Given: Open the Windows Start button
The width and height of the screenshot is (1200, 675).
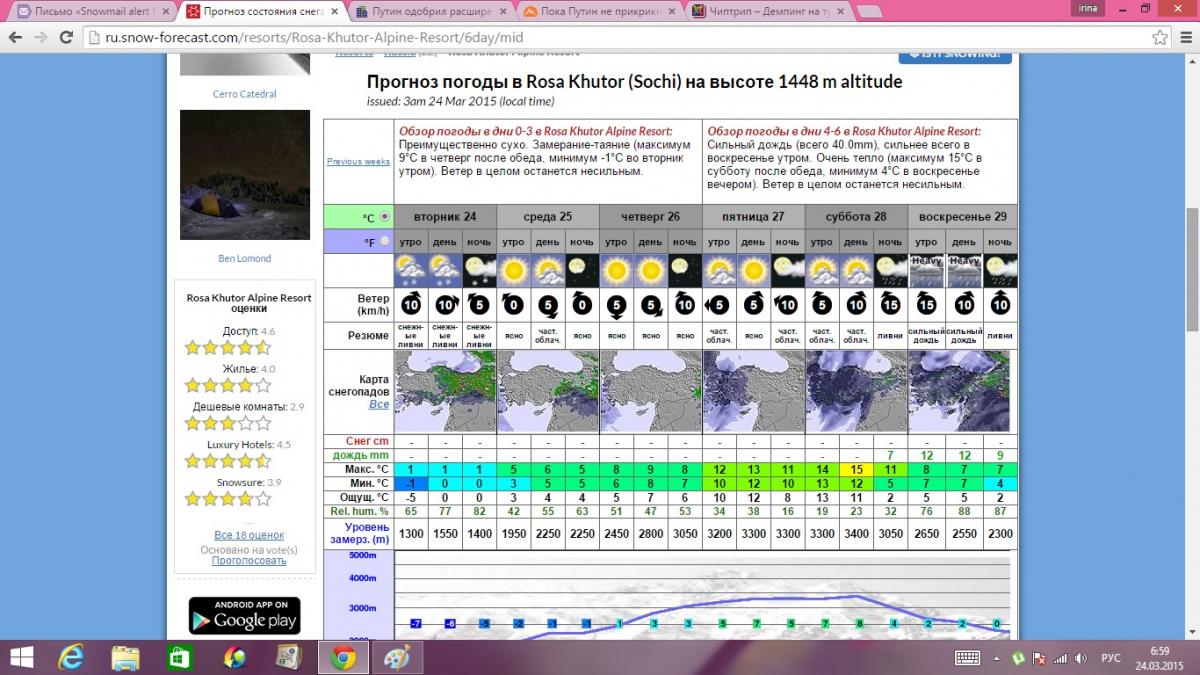Looking at the screenshot, I should [x=21, y=657].
